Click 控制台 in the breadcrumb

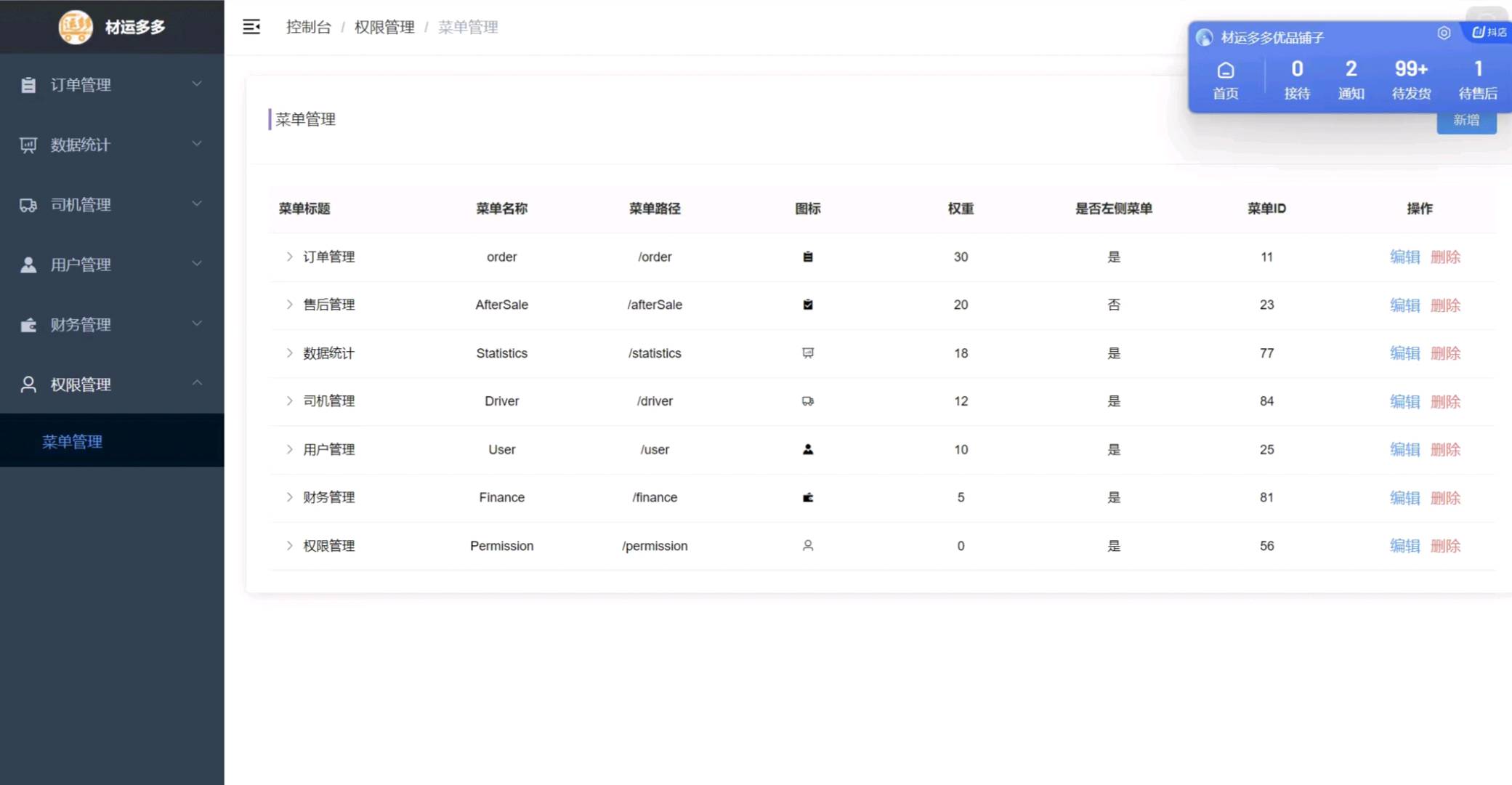(308, 27)
